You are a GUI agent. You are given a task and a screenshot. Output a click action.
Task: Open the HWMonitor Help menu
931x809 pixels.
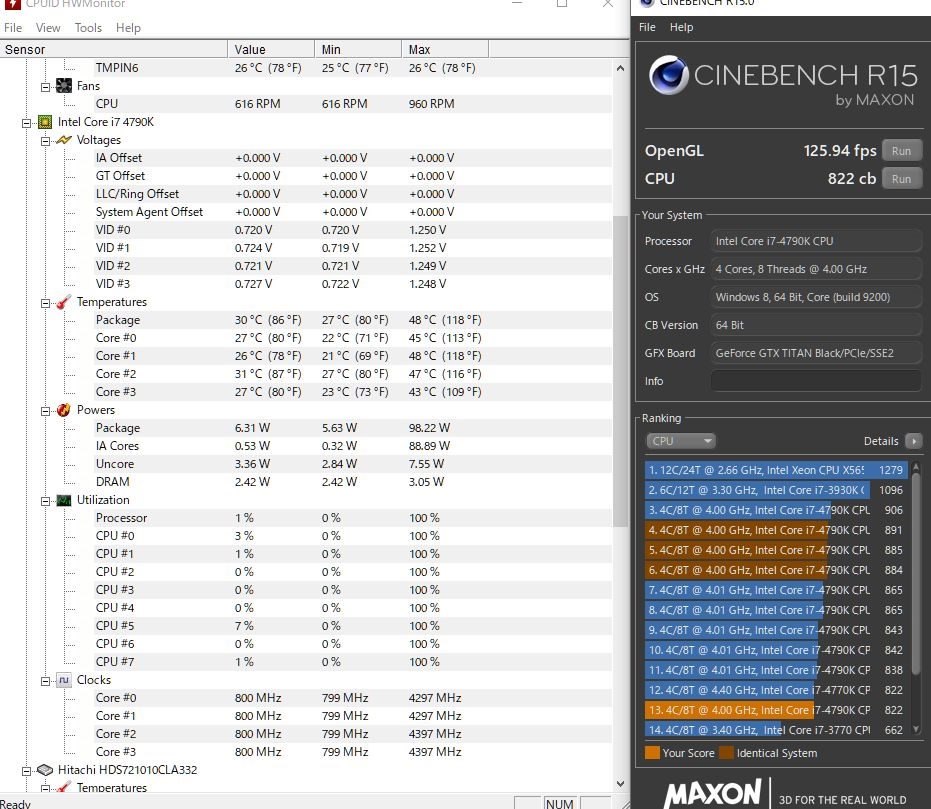128,28
